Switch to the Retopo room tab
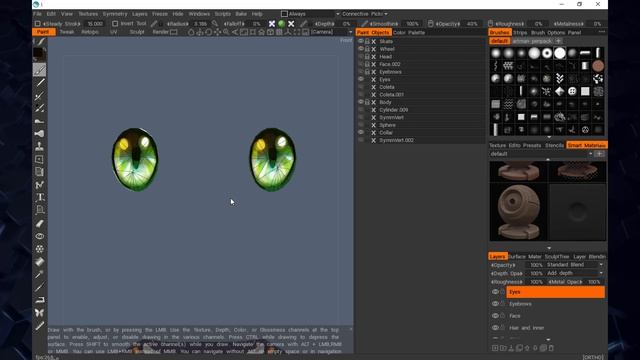640x360 pixels. click(90, 32)
